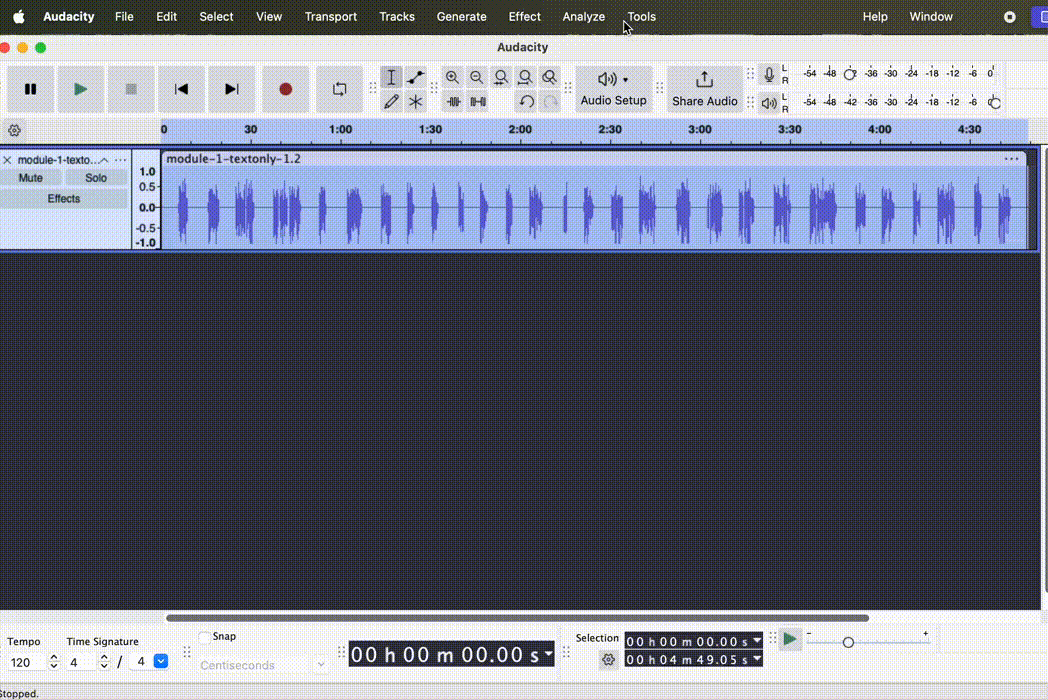Open the timeline options gear icon
The image size is (1048, 700).
pyautogui.click(x=15, y=130)
